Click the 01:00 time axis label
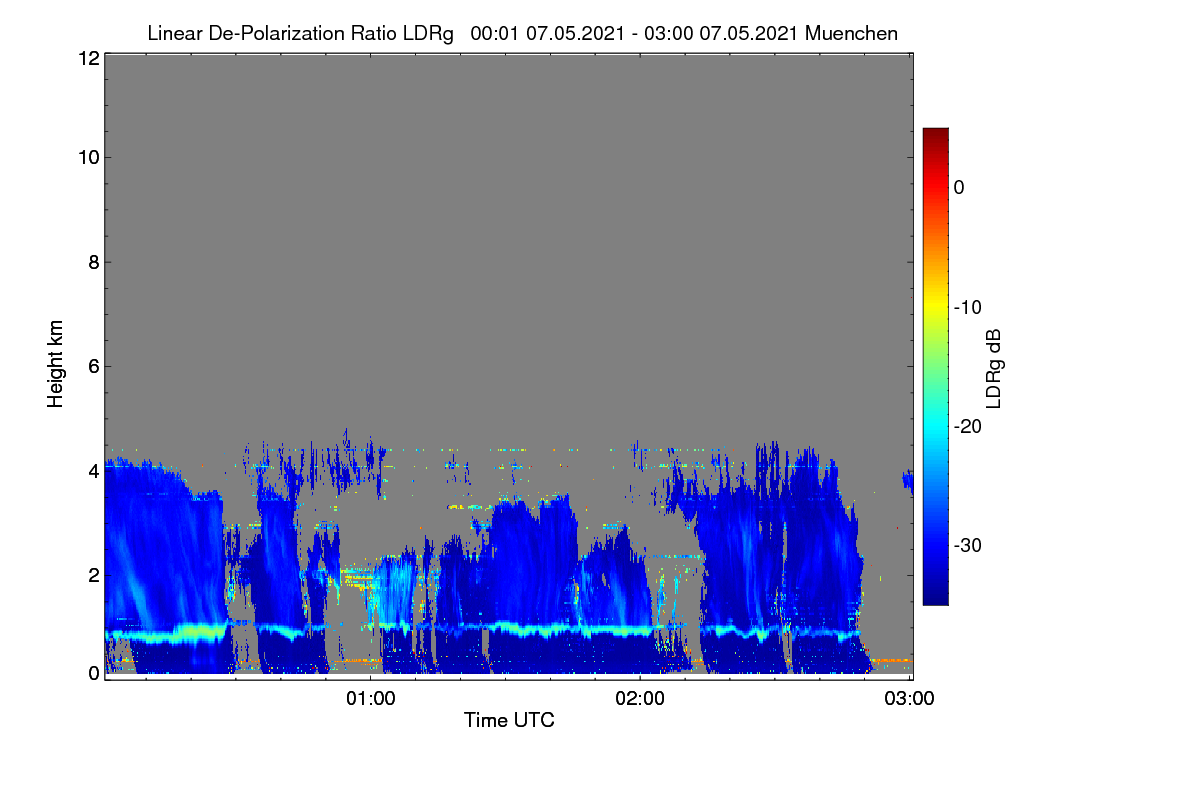1200x800 pixels. [370, 698]
